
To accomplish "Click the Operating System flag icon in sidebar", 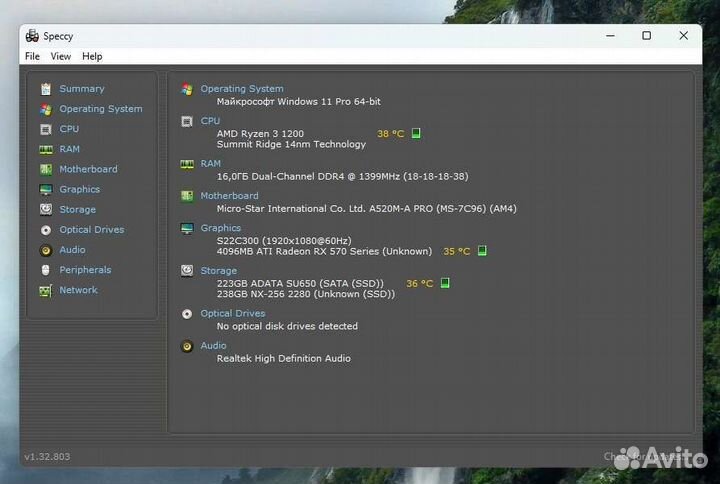I will tap(46, 109).
